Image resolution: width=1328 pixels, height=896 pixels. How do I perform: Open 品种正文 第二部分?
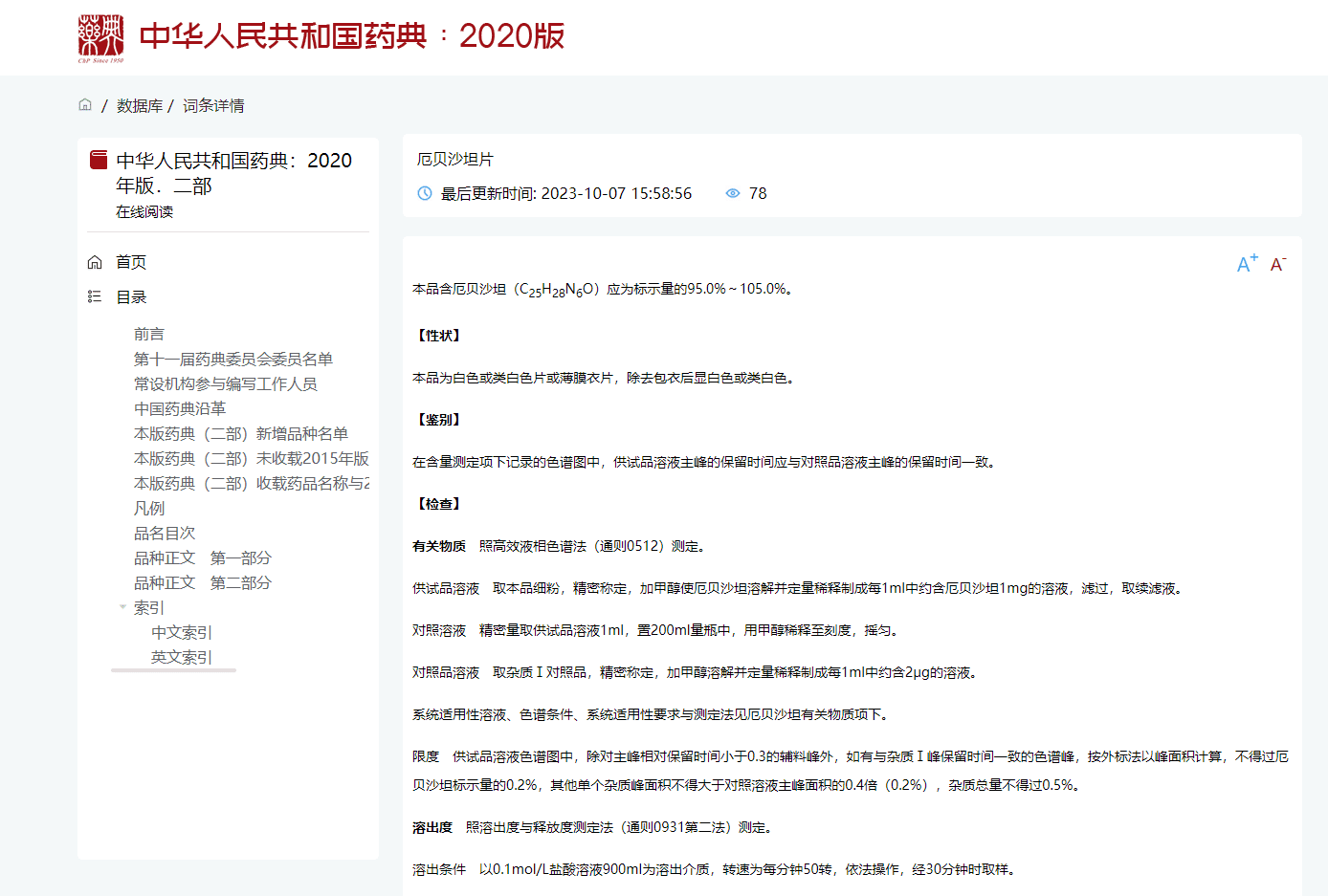click(x=203, y=582)
